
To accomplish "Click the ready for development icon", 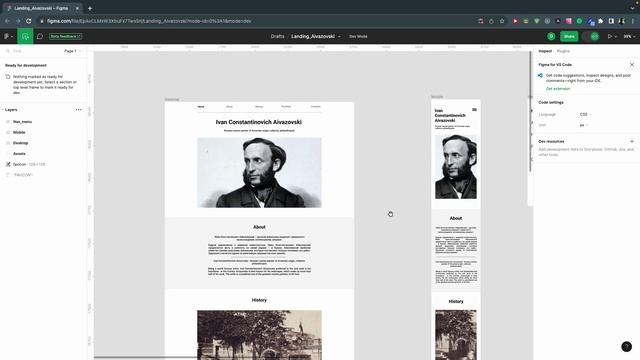I will coord(8,77).
